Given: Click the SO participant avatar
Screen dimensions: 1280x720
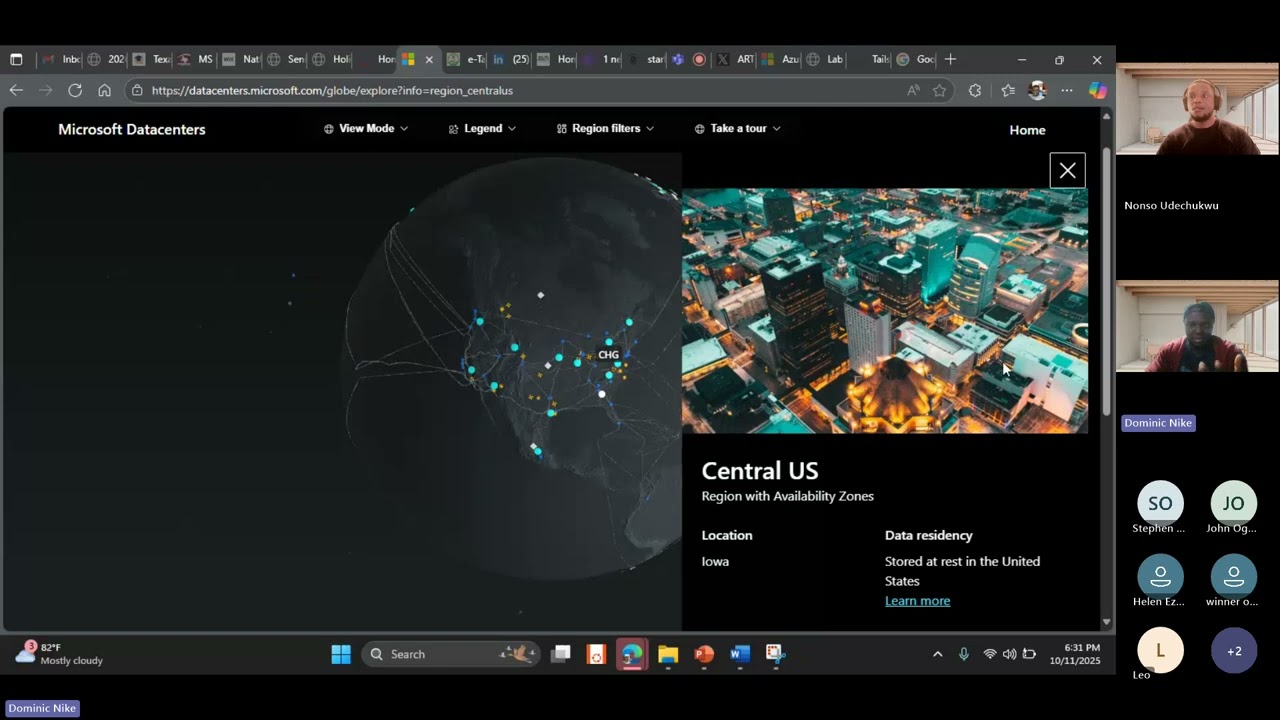Looking at the screenshot, I should click(x=1160, y=503).
